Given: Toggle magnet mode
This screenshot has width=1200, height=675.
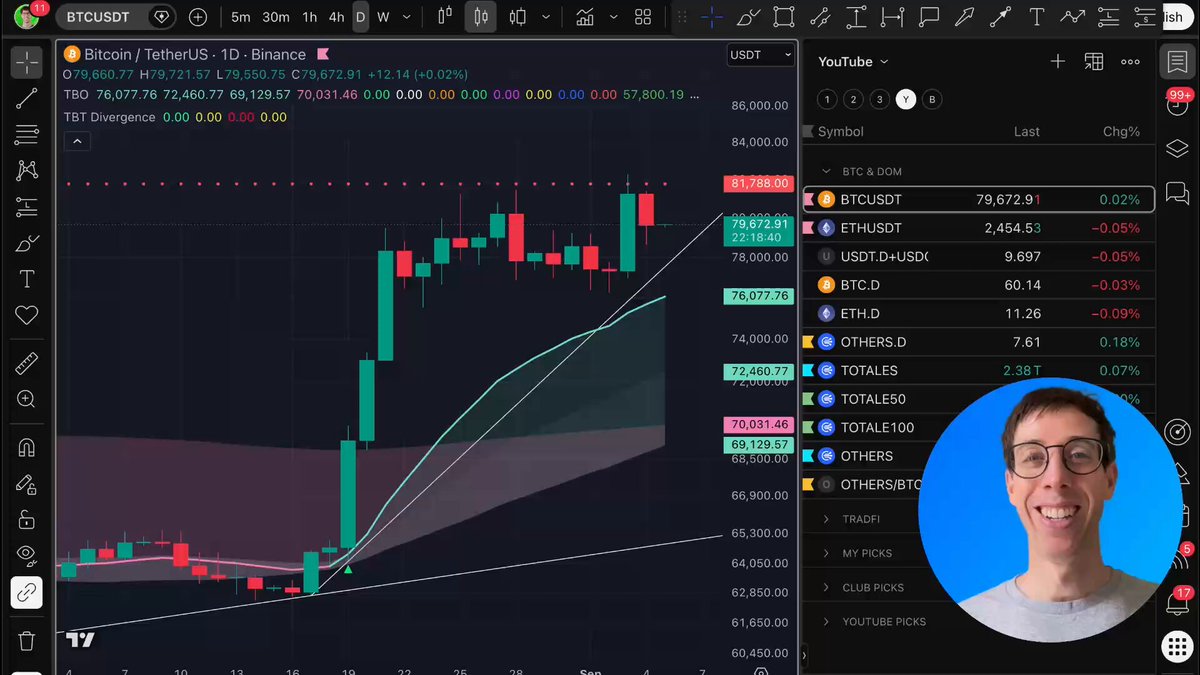Looking at the screenshot, I should [27, 448].
